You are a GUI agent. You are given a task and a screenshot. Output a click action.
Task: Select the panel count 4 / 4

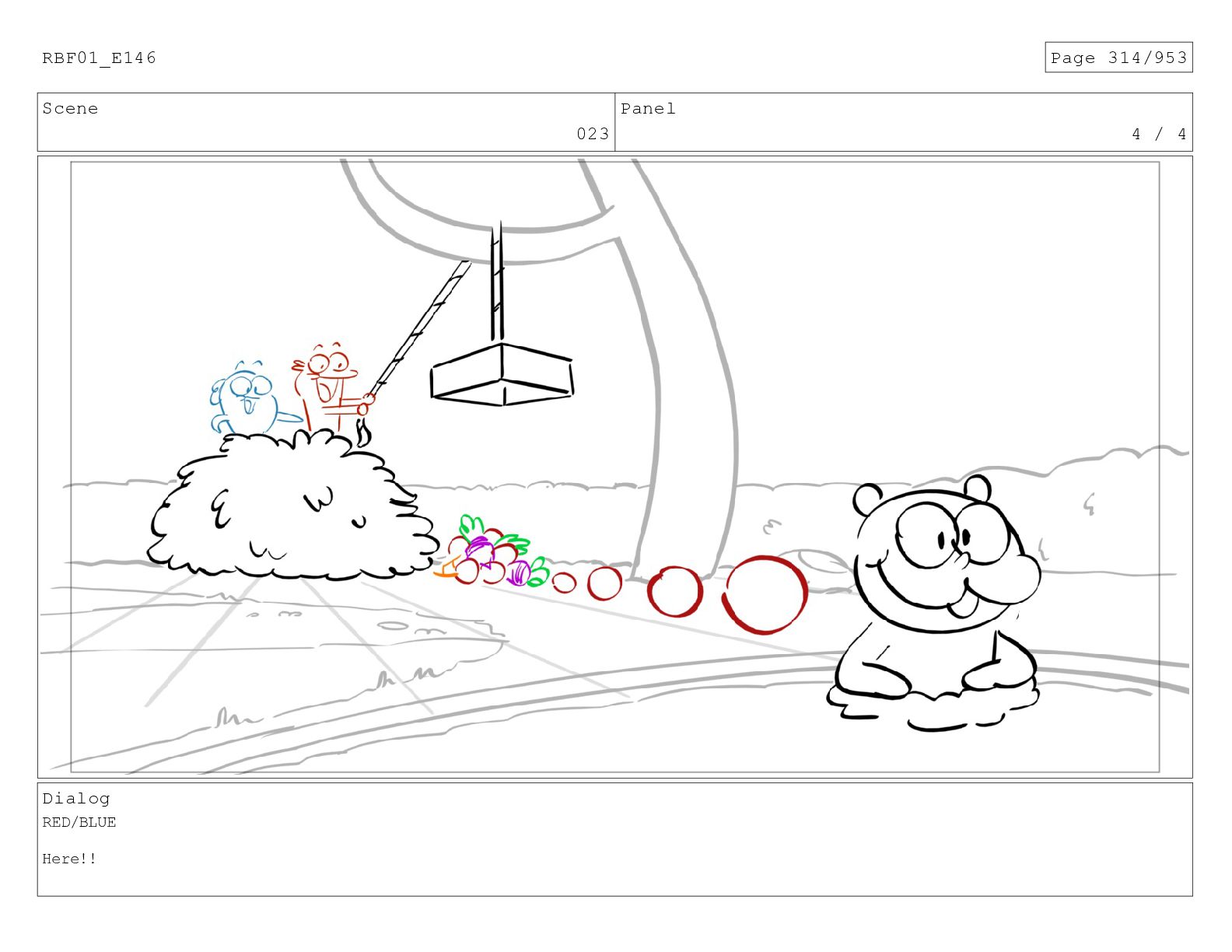(x=1159, y=134)
